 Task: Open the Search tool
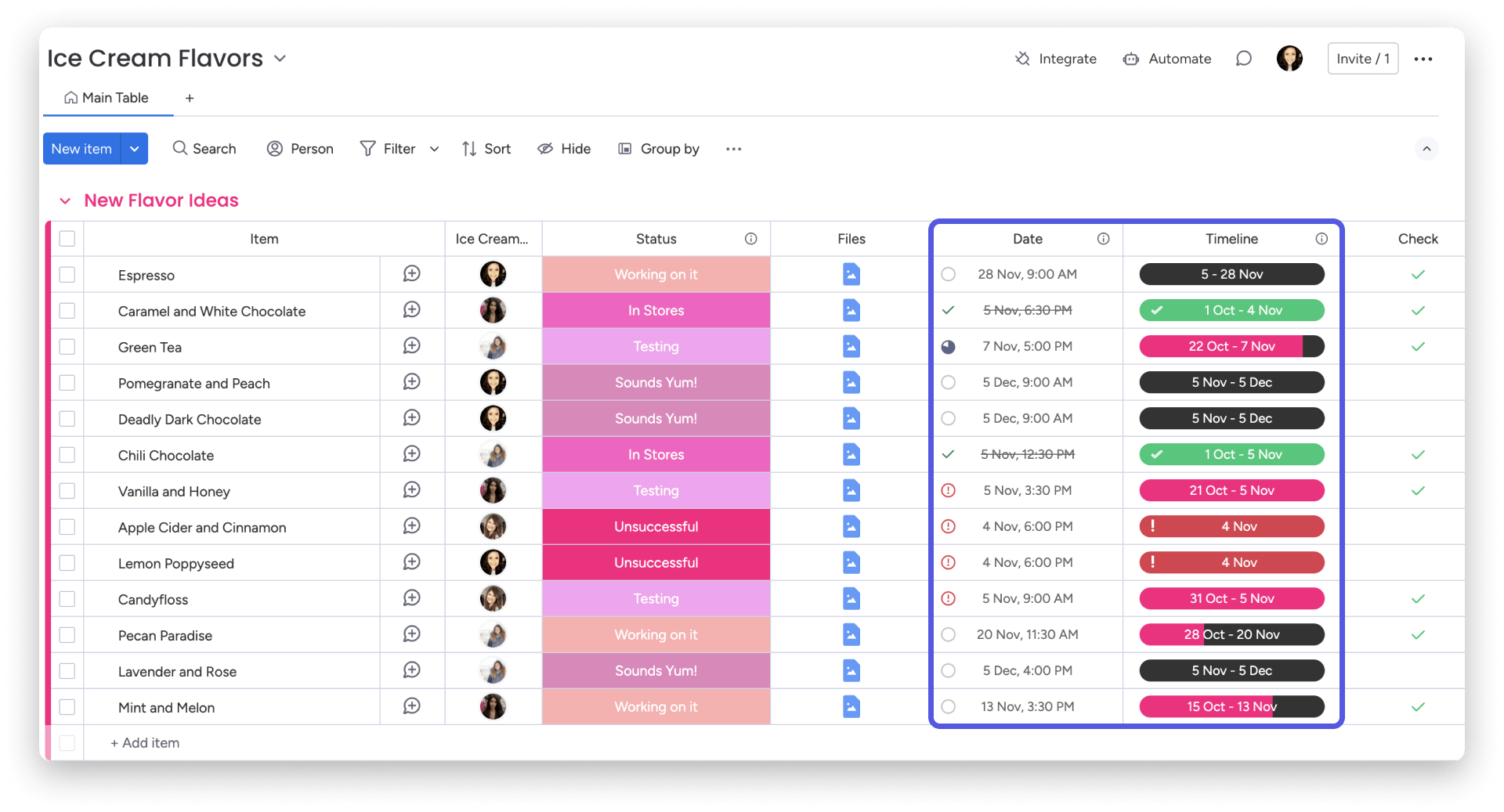204,149
